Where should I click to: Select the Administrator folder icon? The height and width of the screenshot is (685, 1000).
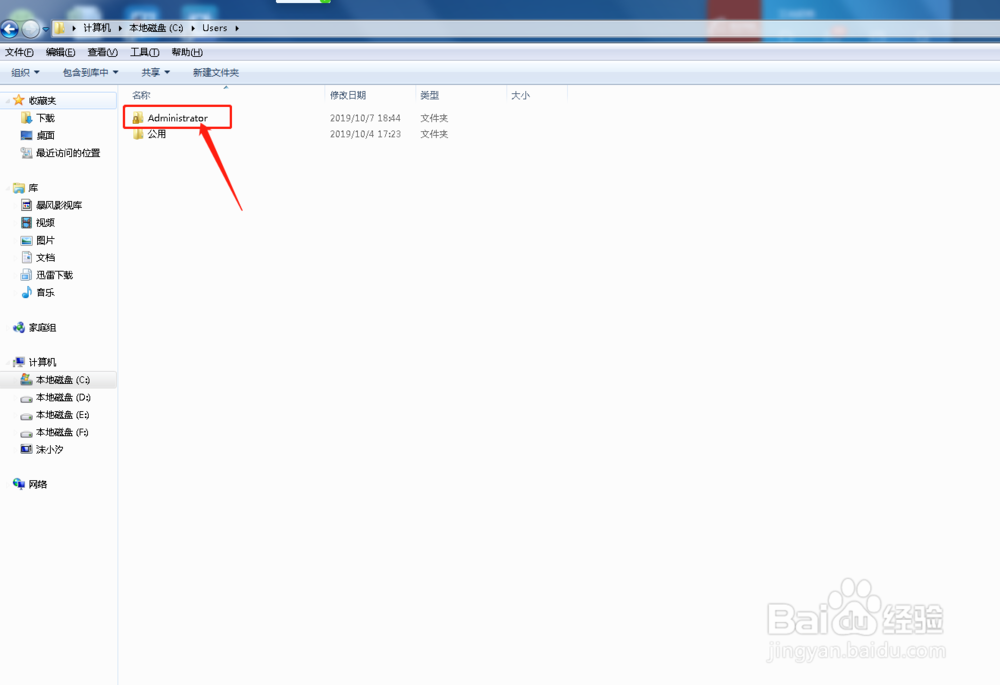138,118
